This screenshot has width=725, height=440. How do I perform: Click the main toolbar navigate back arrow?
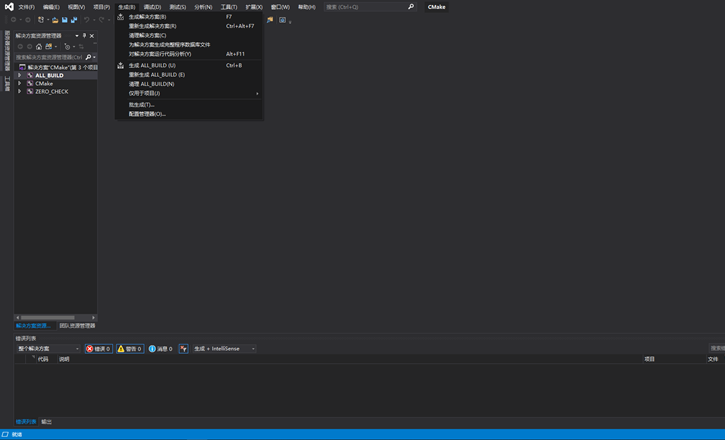(x=13, y=20)
